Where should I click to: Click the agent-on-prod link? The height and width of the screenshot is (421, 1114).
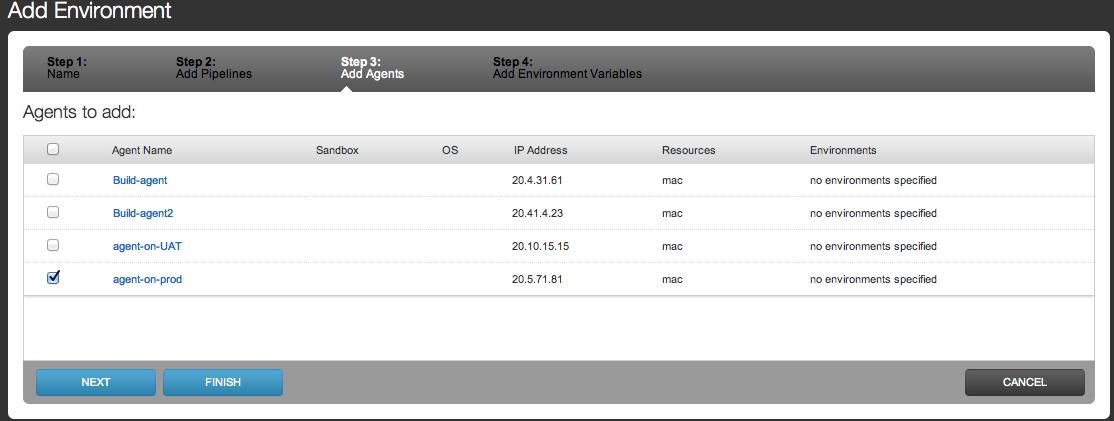click(147, 279)
